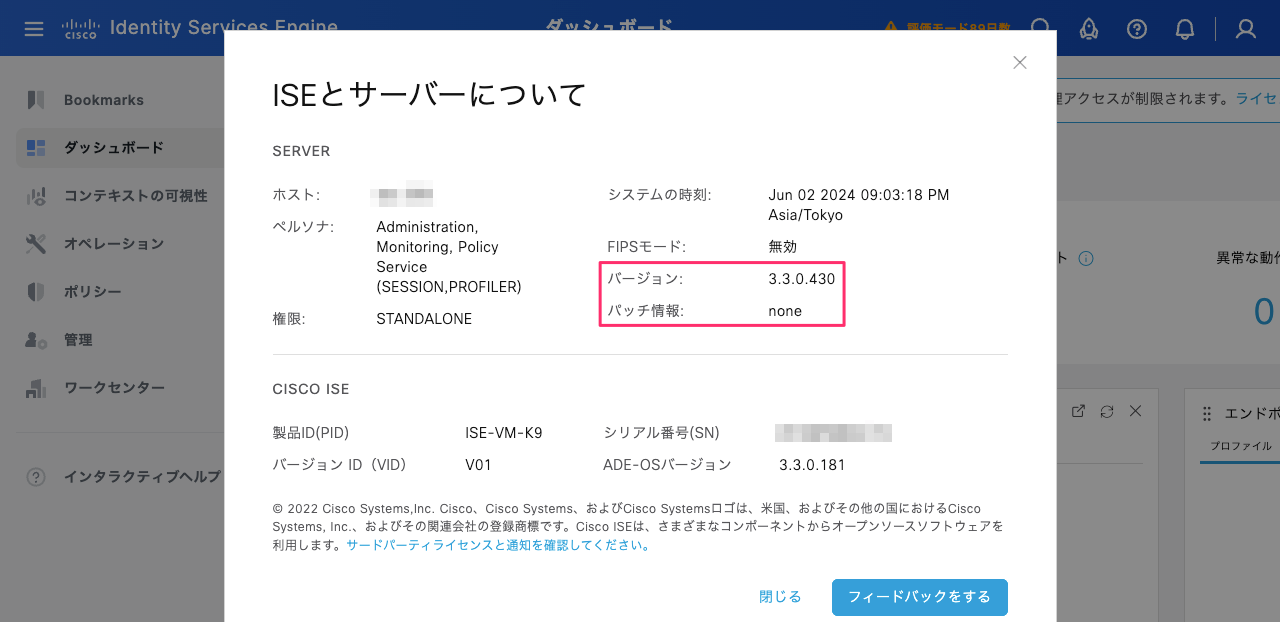Open the rocket launch icon in header
1280x622 pixels.
coord(1089,28)
